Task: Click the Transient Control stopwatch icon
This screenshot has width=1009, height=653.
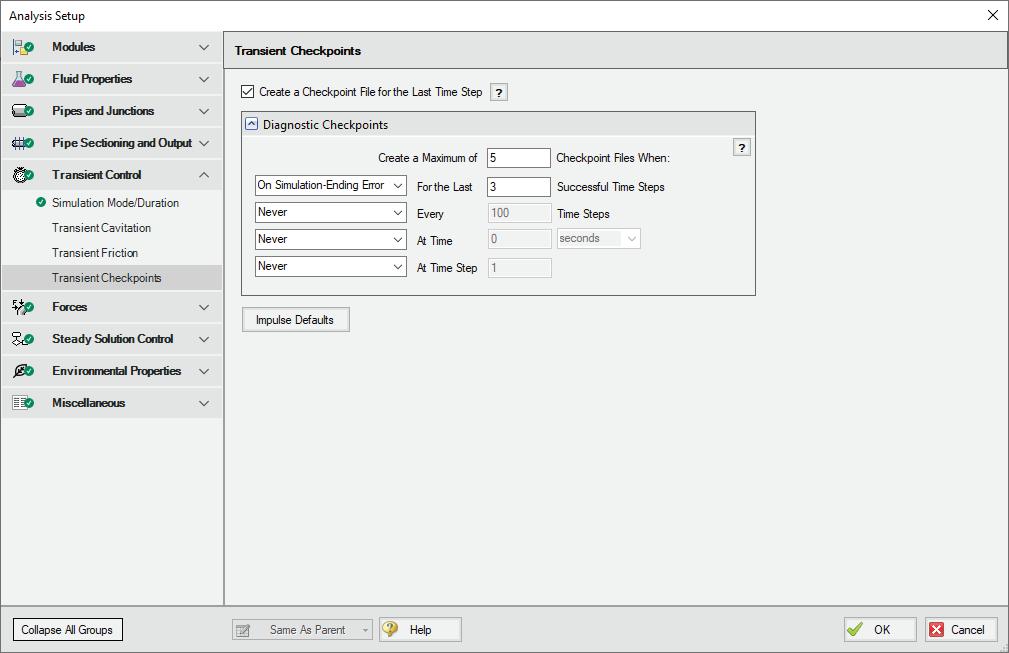Action: 23,175
